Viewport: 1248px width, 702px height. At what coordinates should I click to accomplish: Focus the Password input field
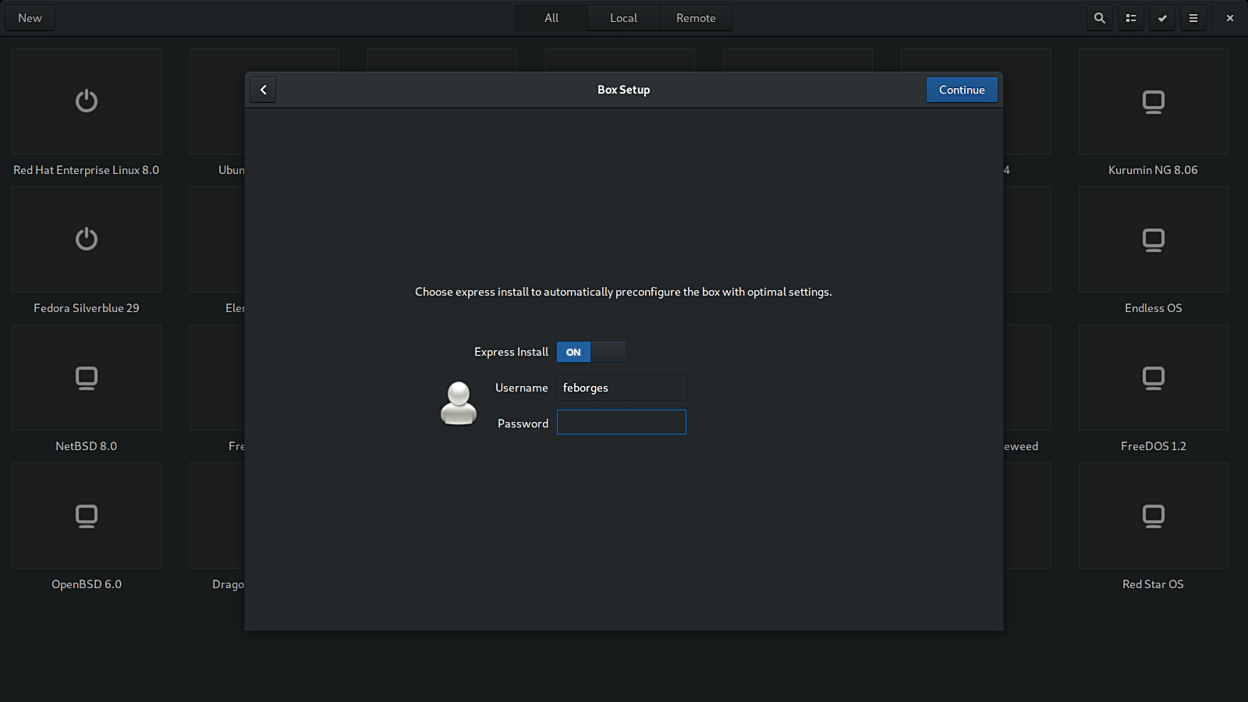(621, 423)
